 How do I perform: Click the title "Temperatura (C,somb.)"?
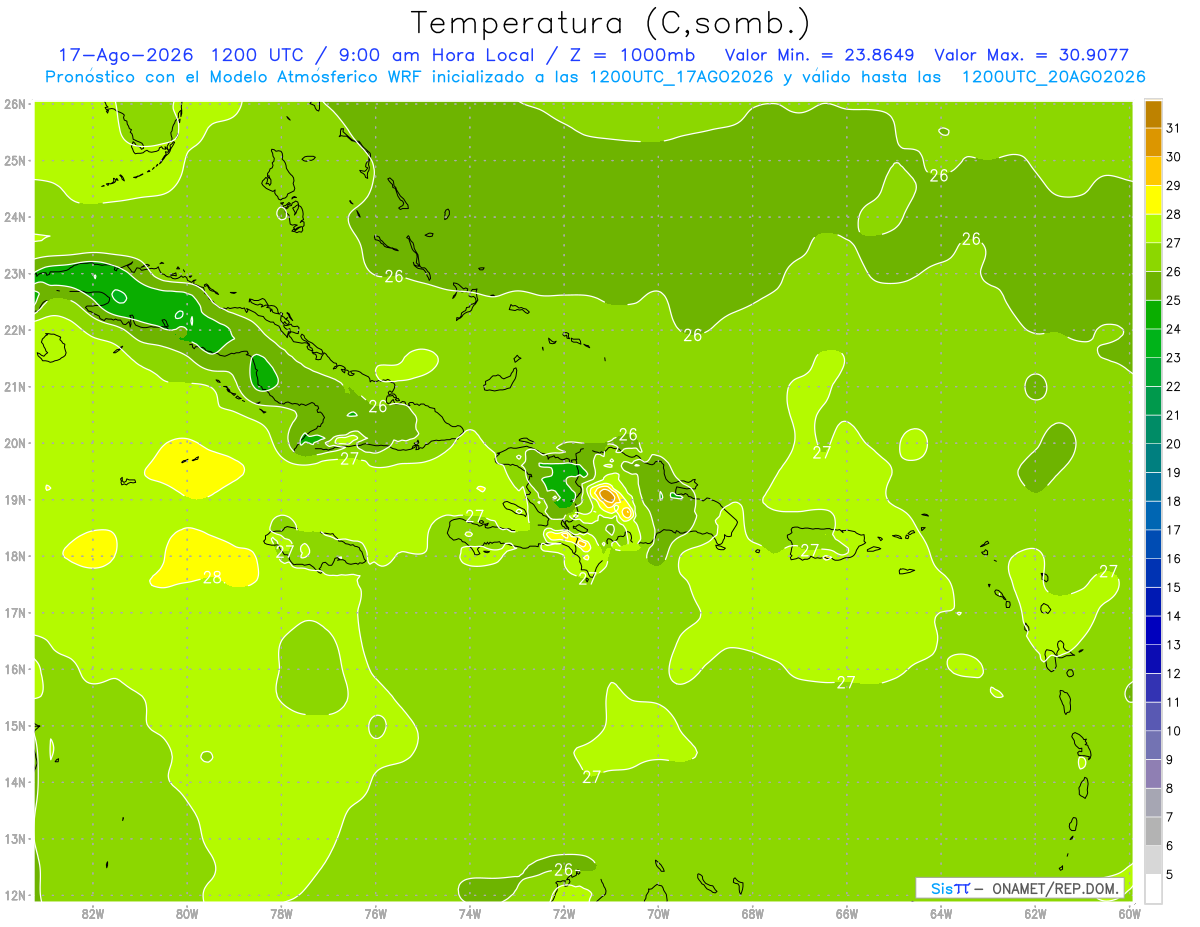coord(611,24)
